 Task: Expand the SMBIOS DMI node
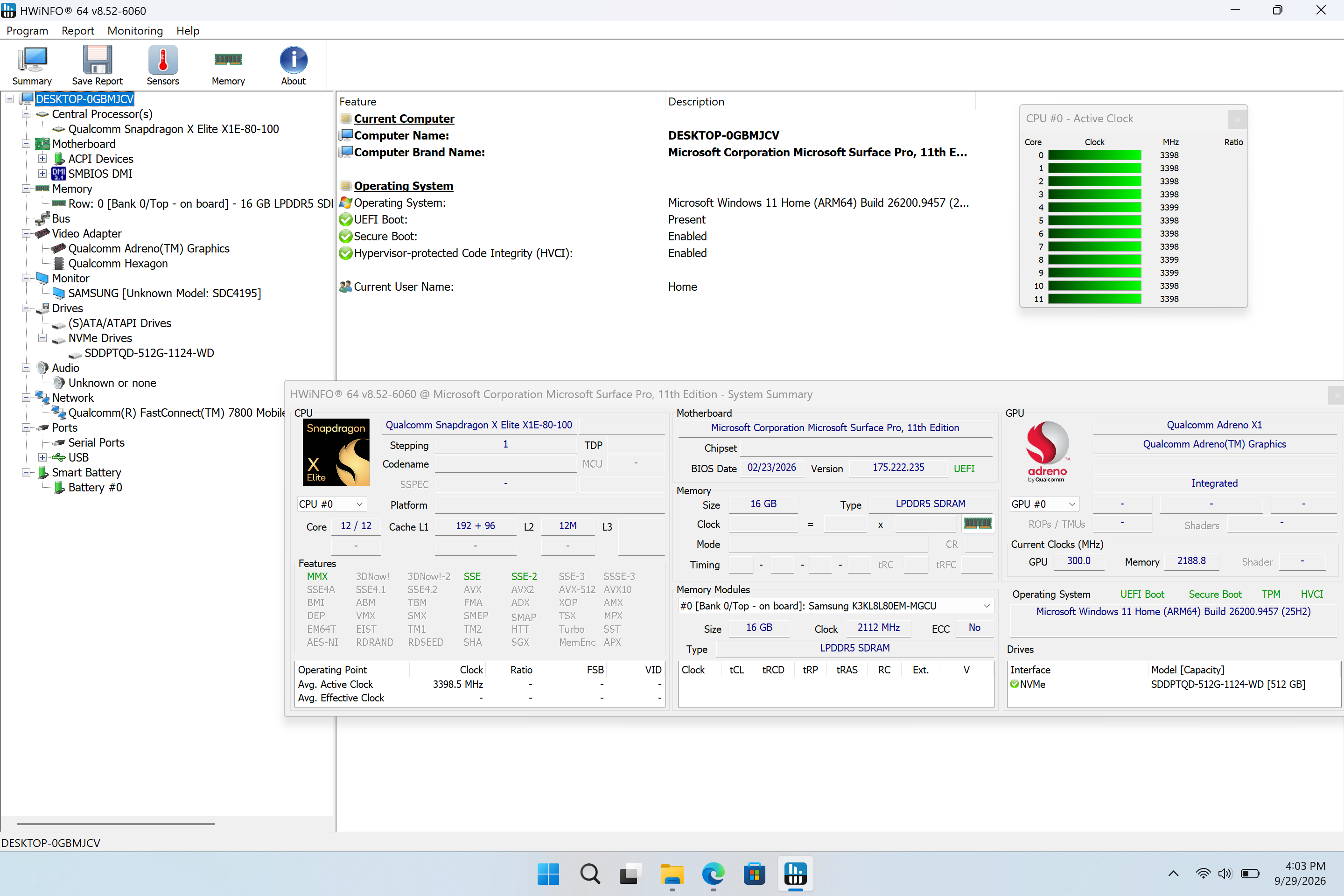coord(42,173)
